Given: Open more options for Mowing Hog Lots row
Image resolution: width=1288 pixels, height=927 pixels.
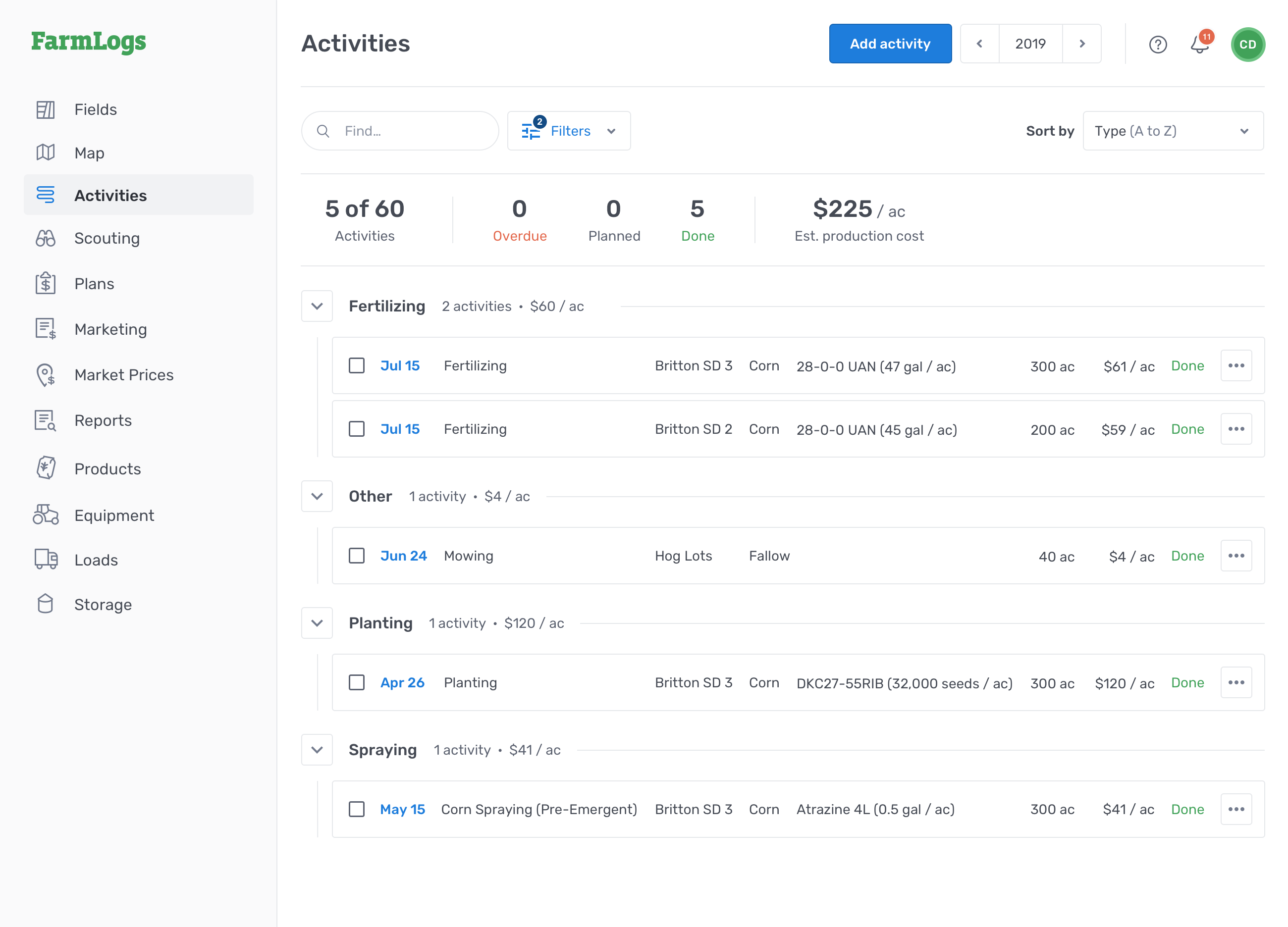Looking at the screenshot, I should tap(1236, 556).
